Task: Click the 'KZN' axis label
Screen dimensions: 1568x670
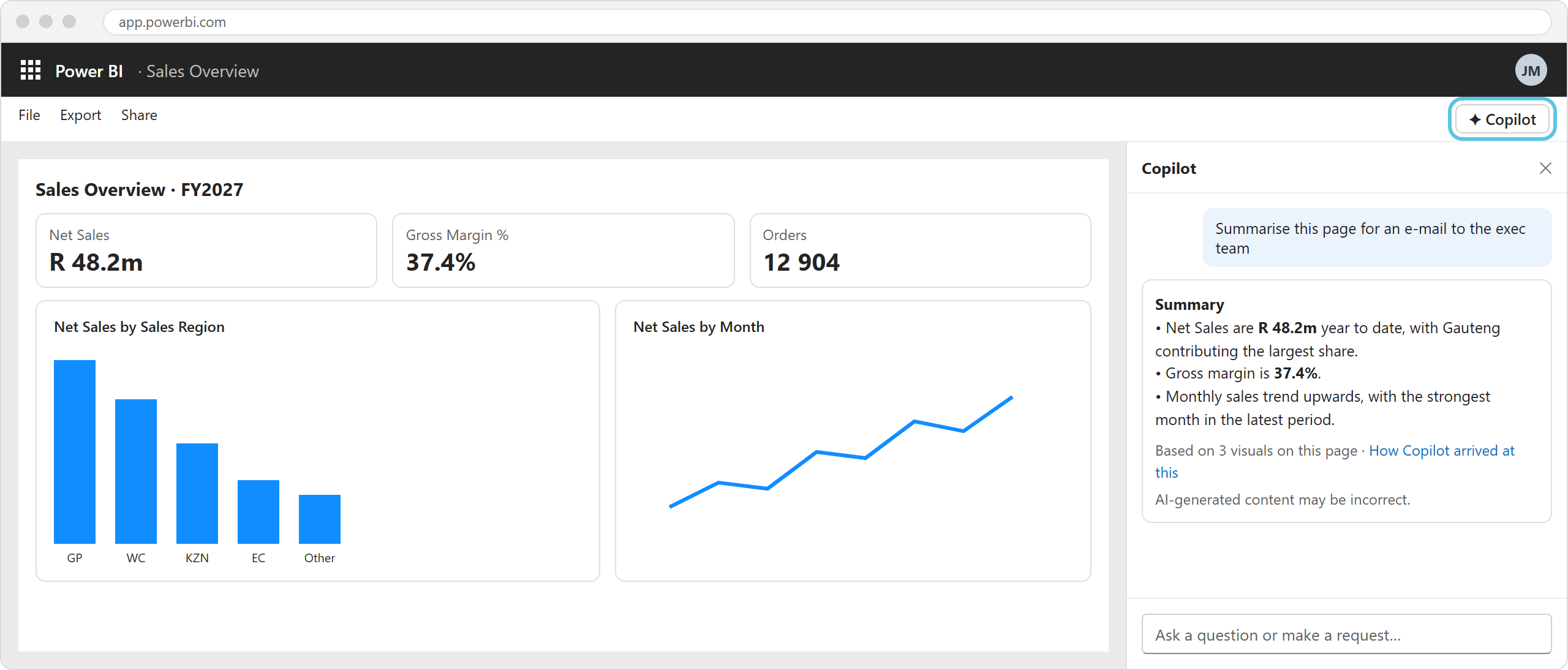Action: (x=197, y=558)
